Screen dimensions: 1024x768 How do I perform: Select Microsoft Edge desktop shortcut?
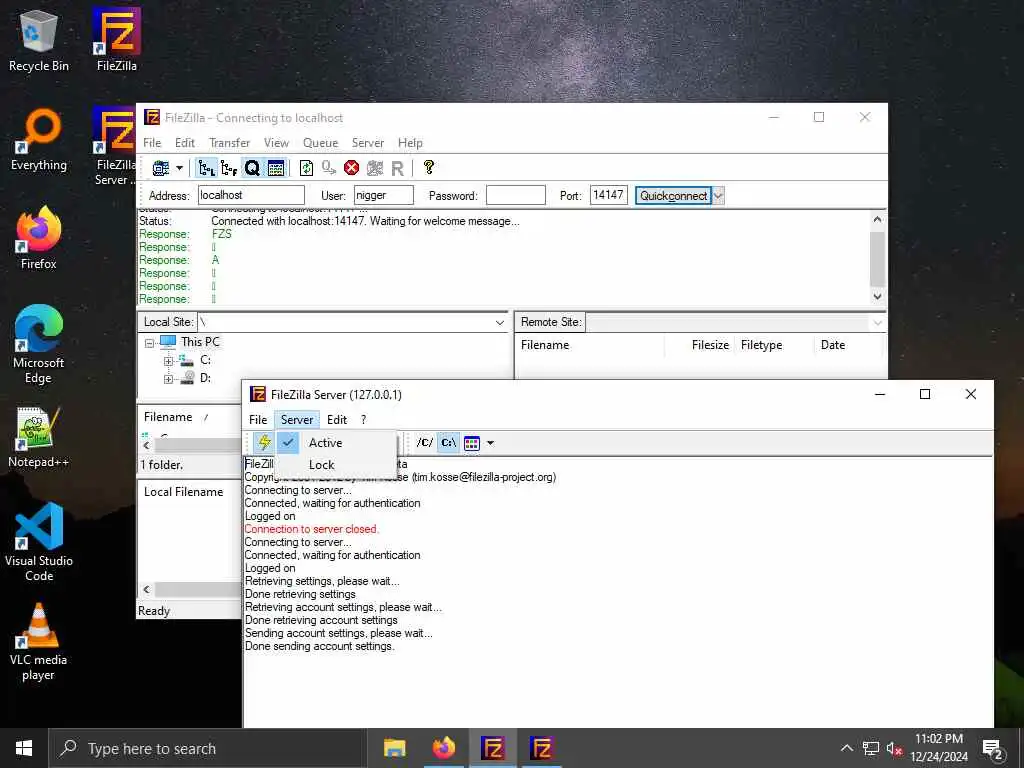39,345
